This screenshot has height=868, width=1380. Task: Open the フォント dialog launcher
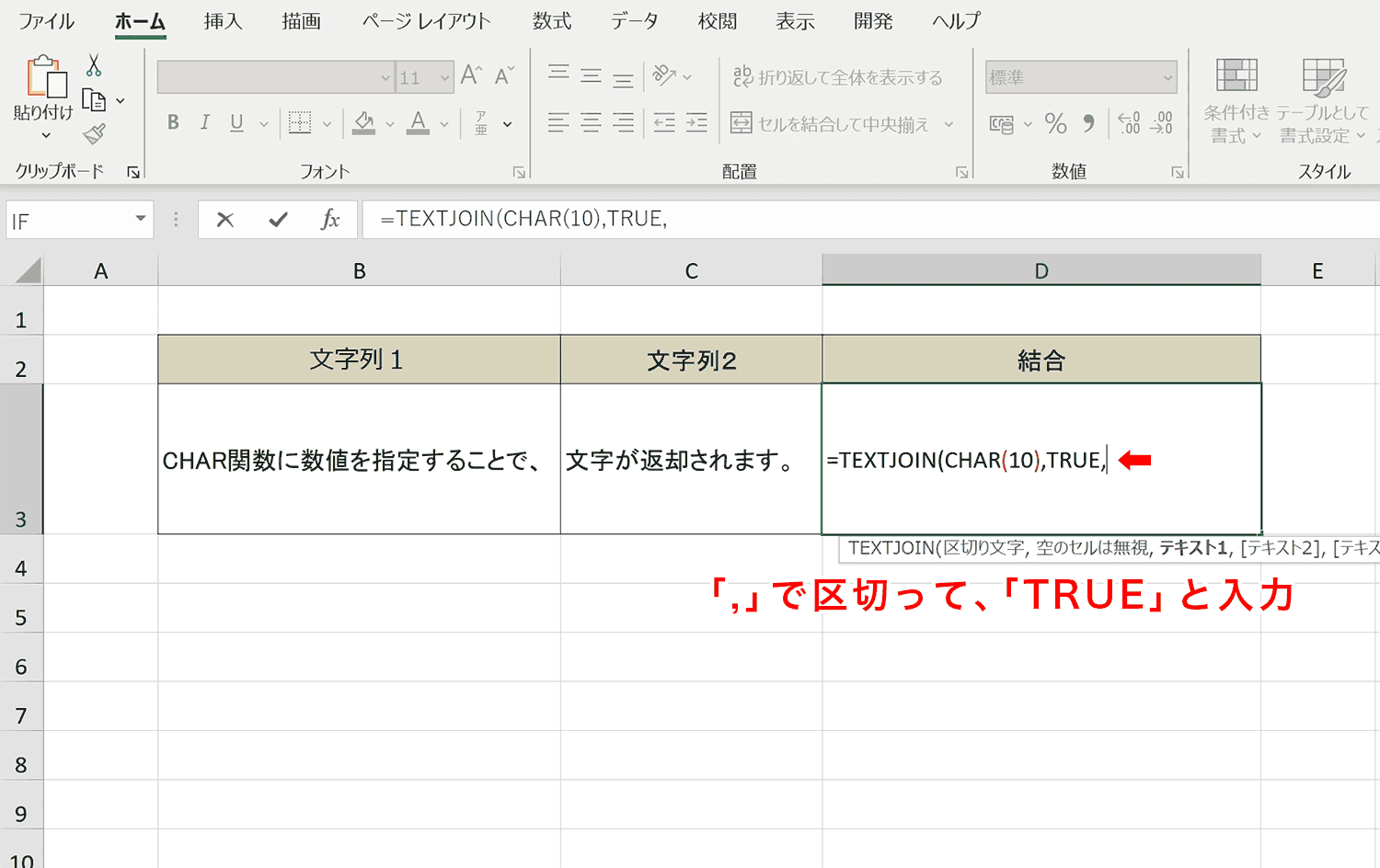tap(519, 172)
